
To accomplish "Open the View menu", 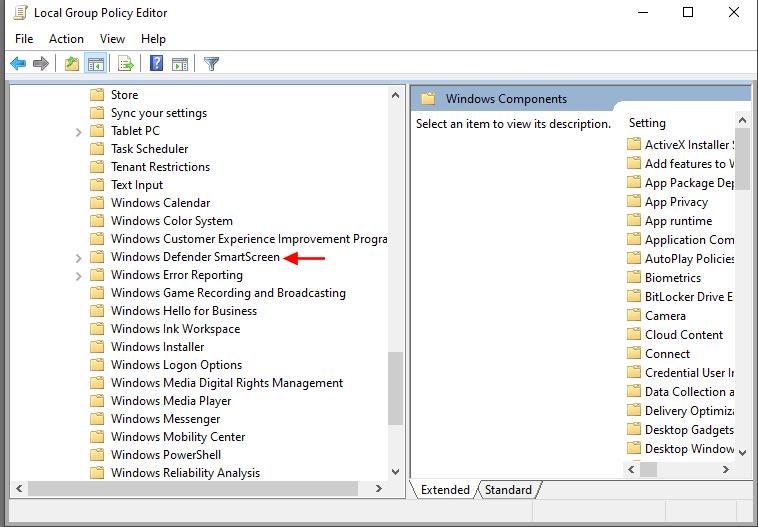I will coord(112,39).
